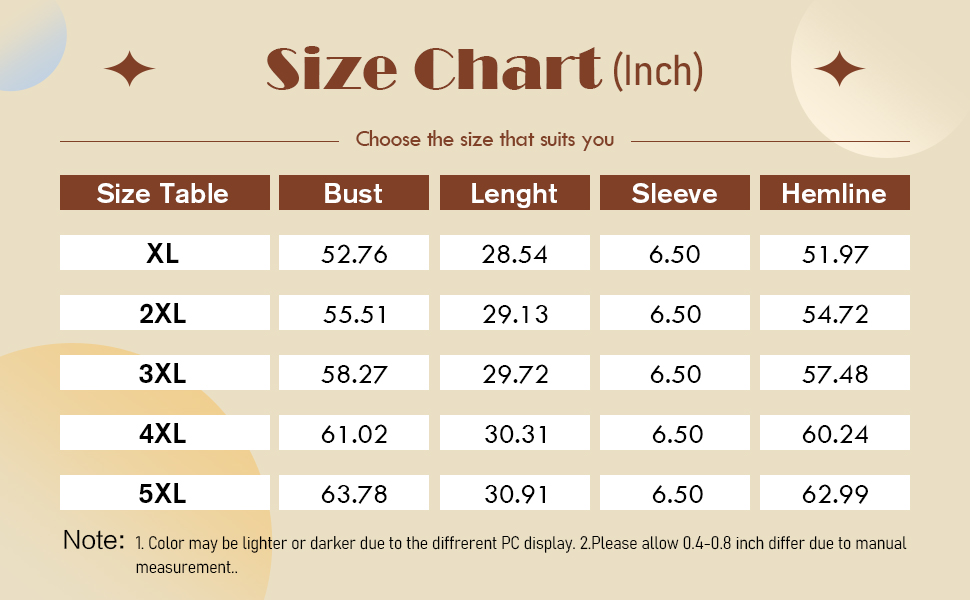
Task: Click the Sleeve column header
Action: (x=674, y=193)
